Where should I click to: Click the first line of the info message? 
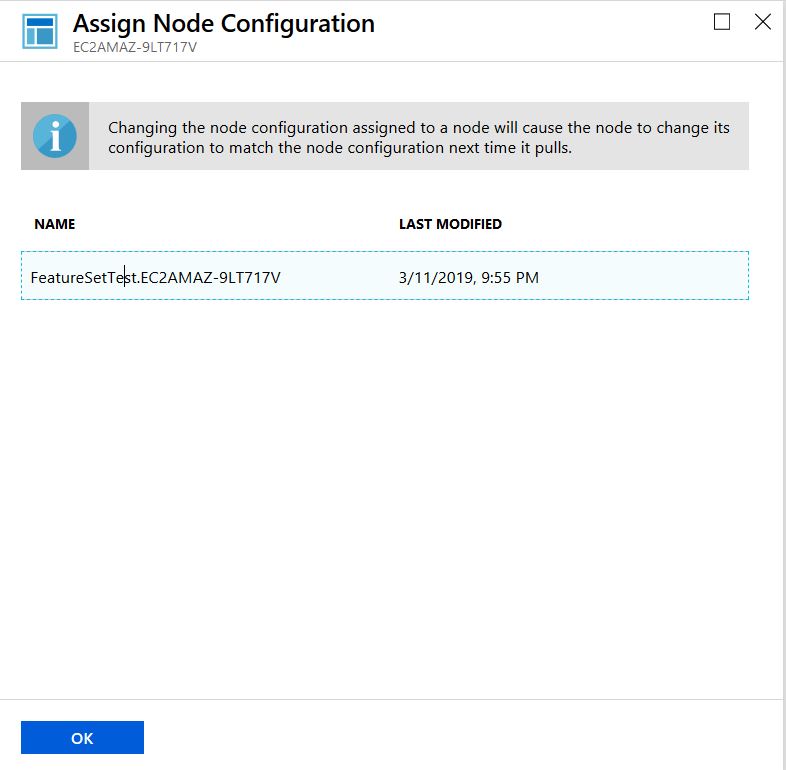[x=418, y=128]
